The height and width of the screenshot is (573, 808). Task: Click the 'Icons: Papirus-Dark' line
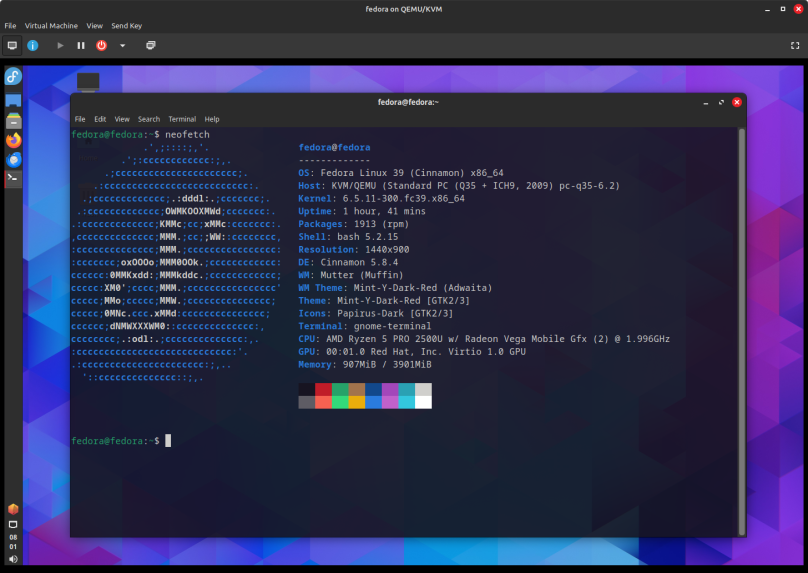coord(376,313)
